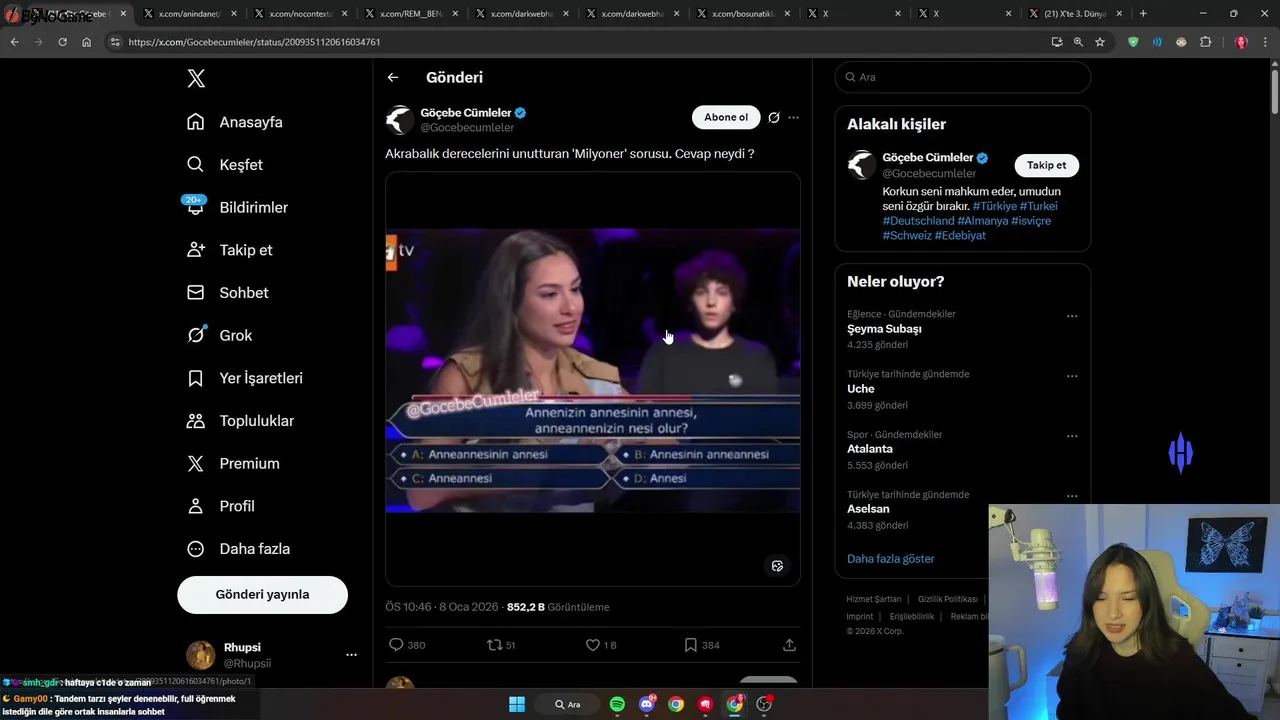Click the share icon under the post
This screenshot has width=1280, height=720.
789,645
